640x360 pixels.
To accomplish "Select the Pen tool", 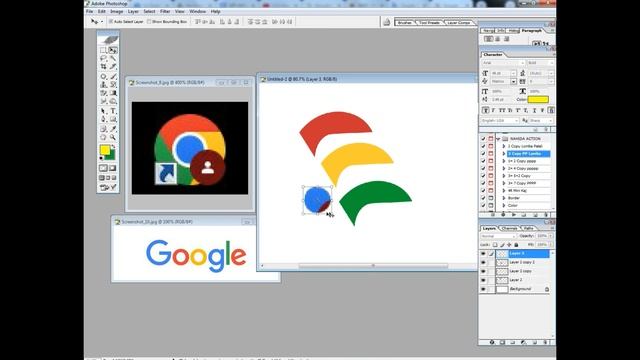I will [103, 119].
